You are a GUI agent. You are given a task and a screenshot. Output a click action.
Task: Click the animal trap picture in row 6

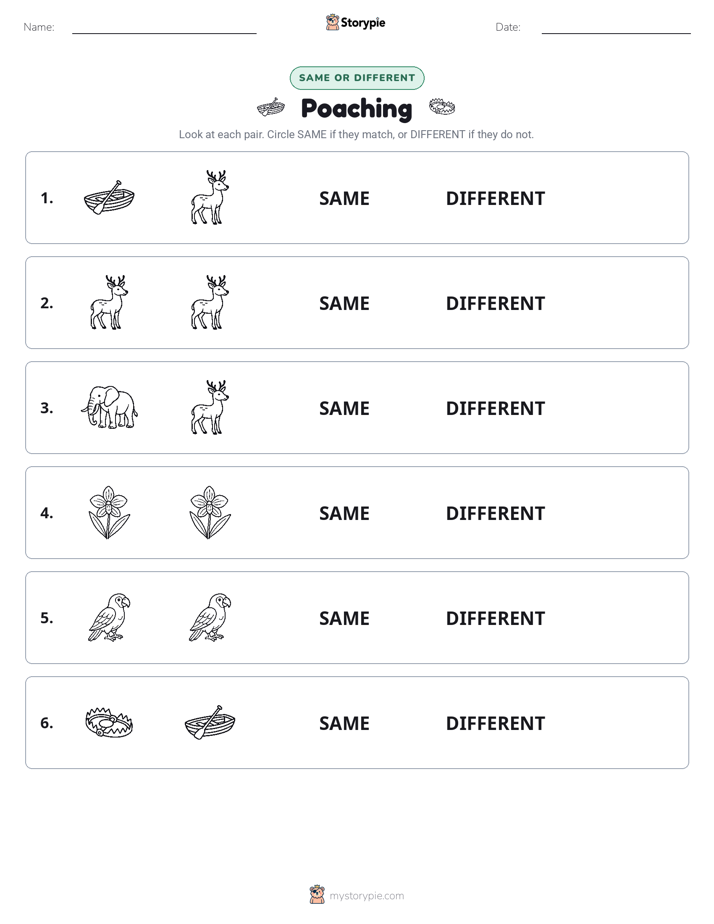click(109, 722)
